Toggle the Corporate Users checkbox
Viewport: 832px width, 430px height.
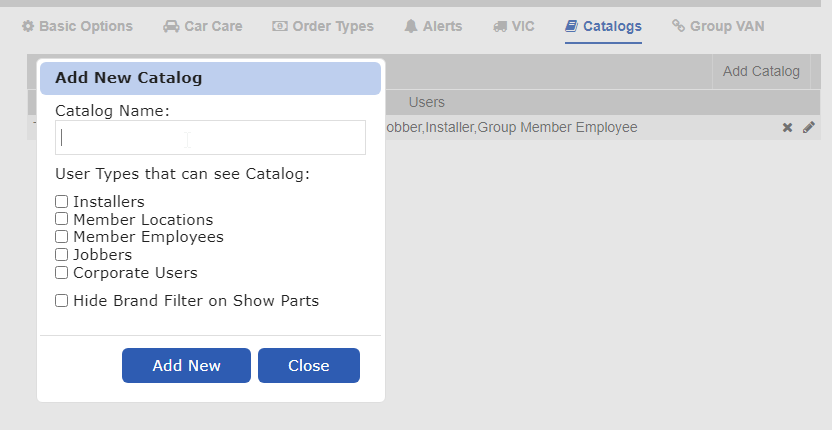(x=62, y=272)
